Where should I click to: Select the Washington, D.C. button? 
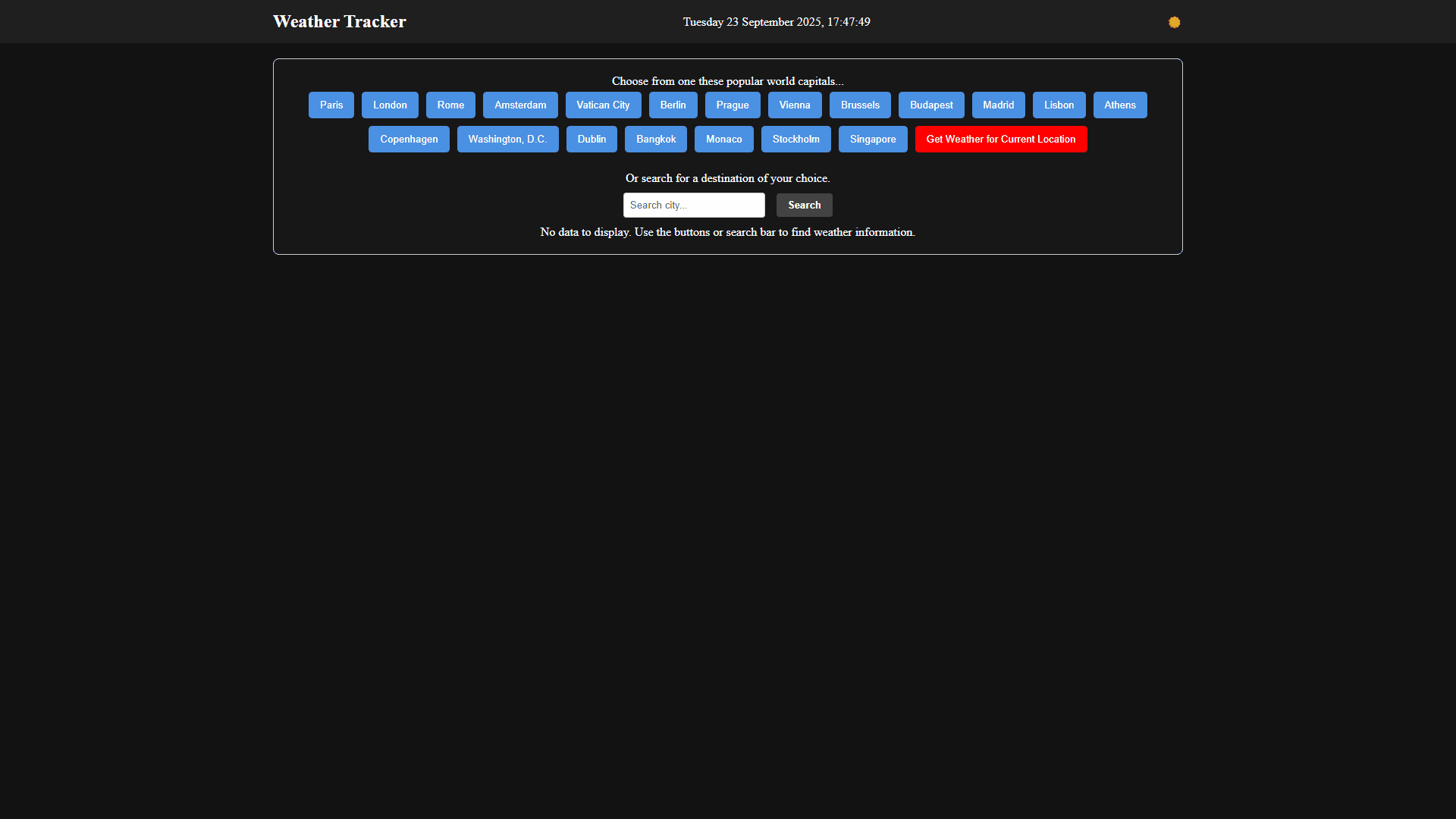point(507,139)
